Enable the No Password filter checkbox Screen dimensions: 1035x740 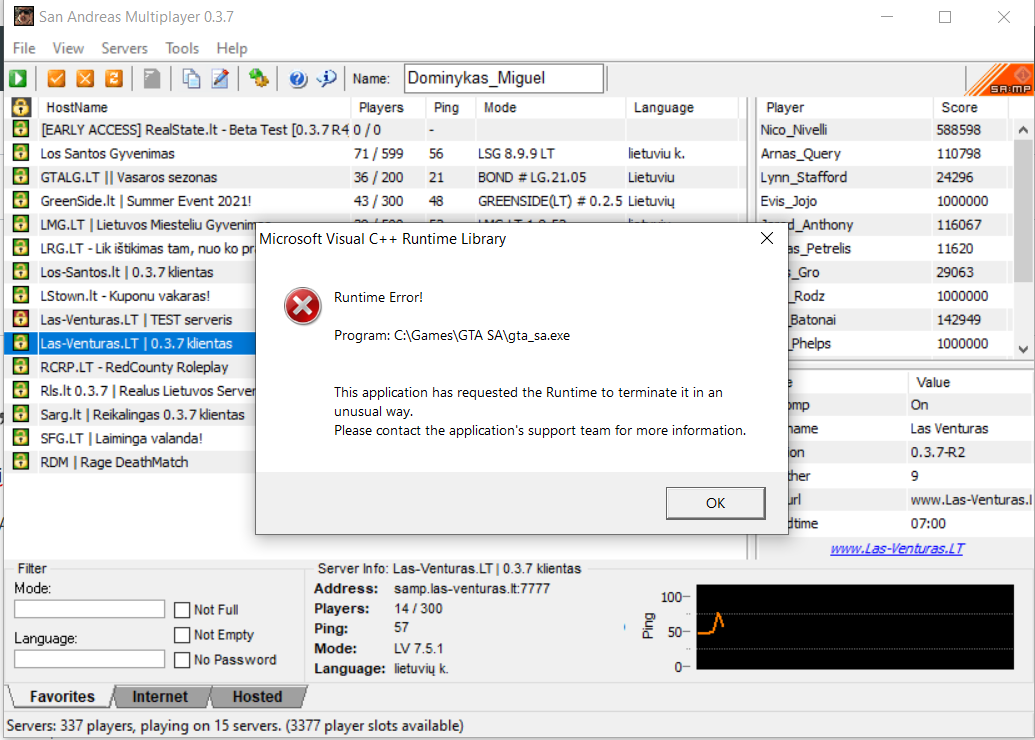(x=182, y=660)
